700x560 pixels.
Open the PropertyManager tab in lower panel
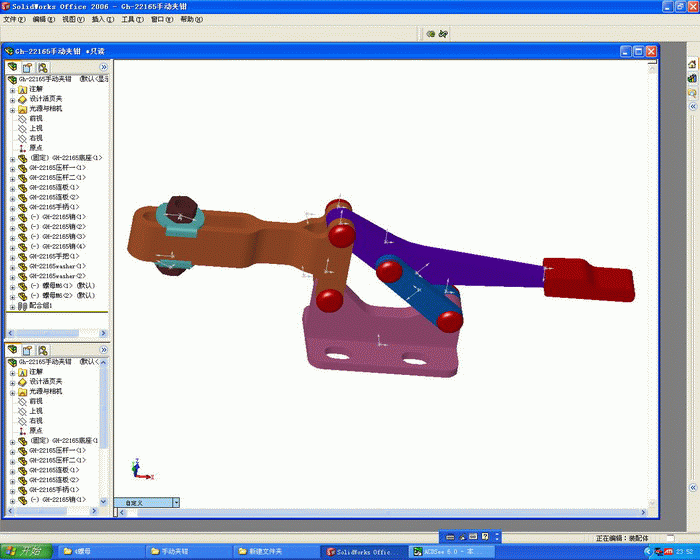click(x=28, y=350)
